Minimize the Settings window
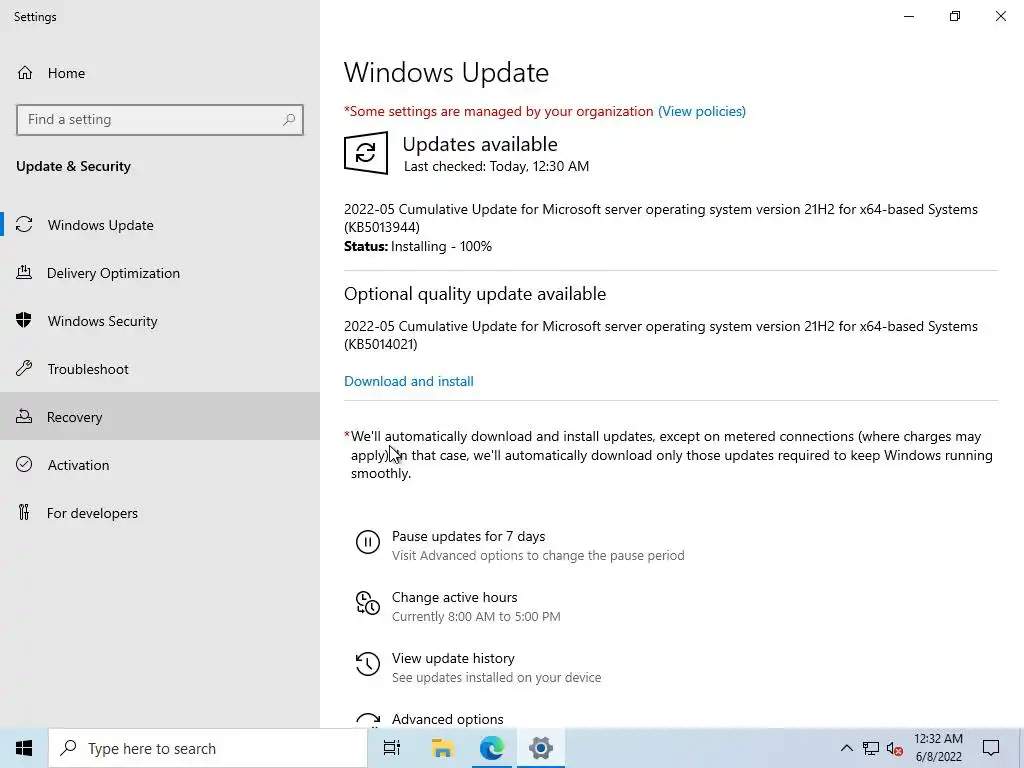 point(909,16)
